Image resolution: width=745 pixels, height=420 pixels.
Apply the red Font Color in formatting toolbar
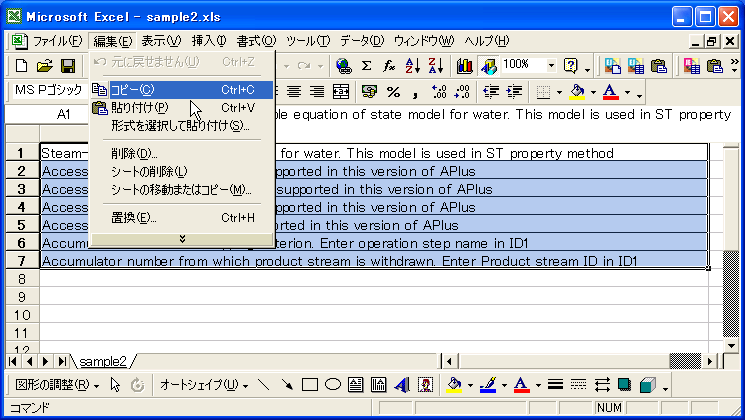tap(611, 91)
